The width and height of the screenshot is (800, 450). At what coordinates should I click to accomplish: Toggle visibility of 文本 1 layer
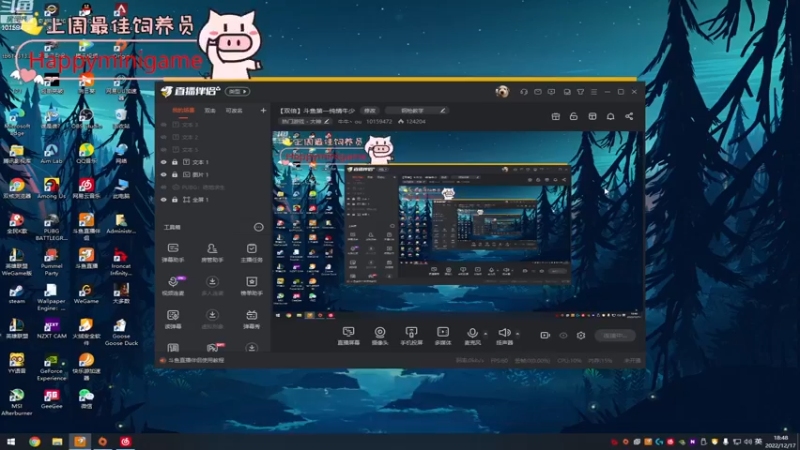(x=164, y=162)
